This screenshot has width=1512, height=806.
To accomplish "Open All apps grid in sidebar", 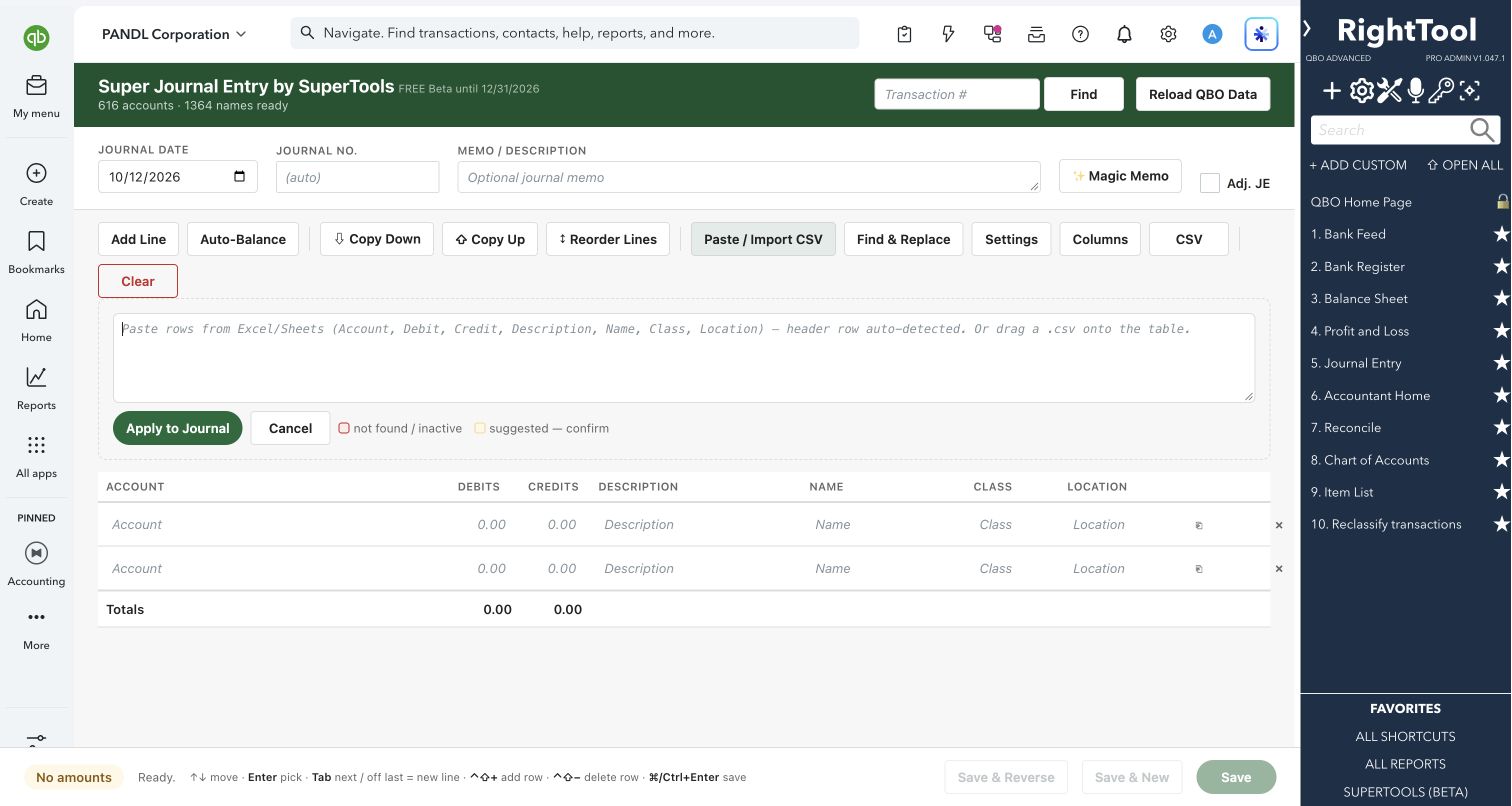I will 36,456.
